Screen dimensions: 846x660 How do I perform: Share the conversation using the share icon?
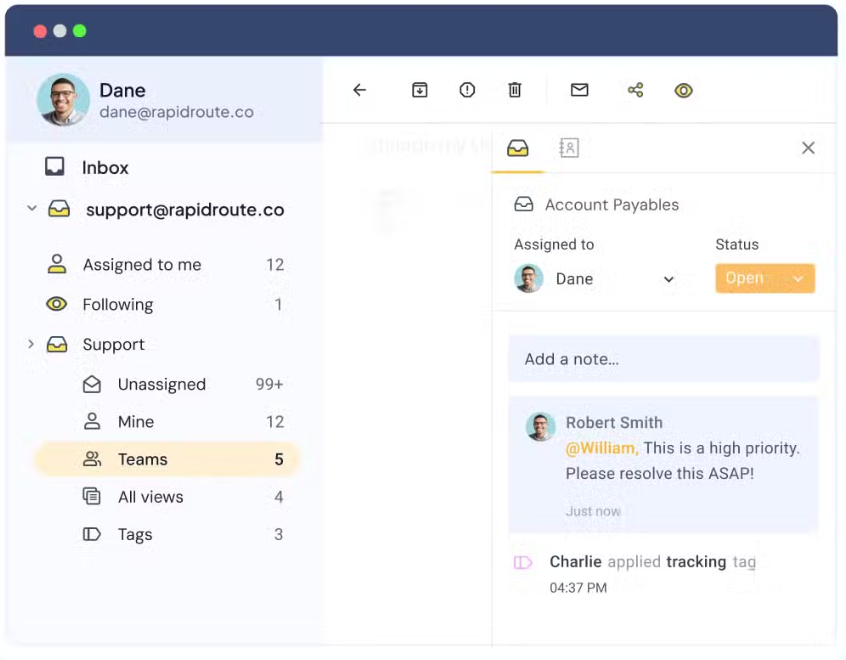635,90
